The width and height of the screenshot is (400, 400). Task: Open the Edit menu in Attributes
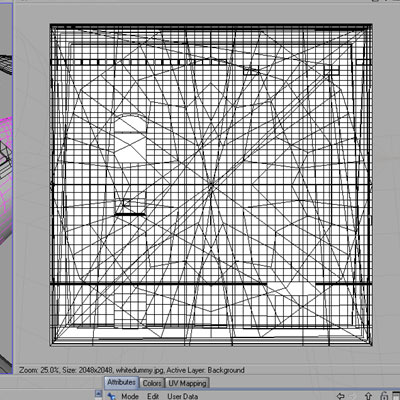pyautogui.click(x=153, y=396)
